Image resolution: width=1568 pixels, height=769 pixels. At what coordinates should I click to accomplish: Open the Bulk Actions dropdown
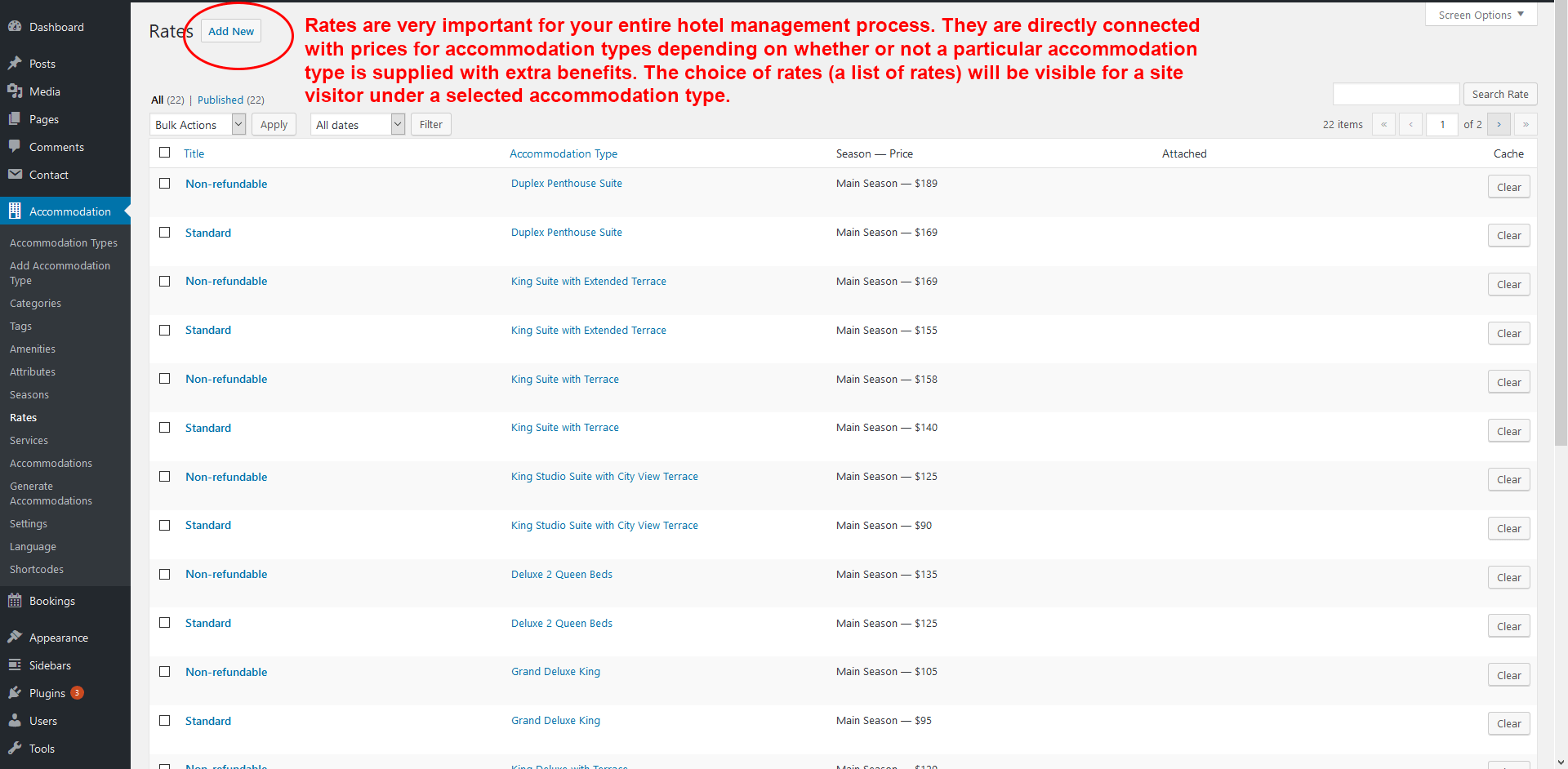click(x=198, y=125)
